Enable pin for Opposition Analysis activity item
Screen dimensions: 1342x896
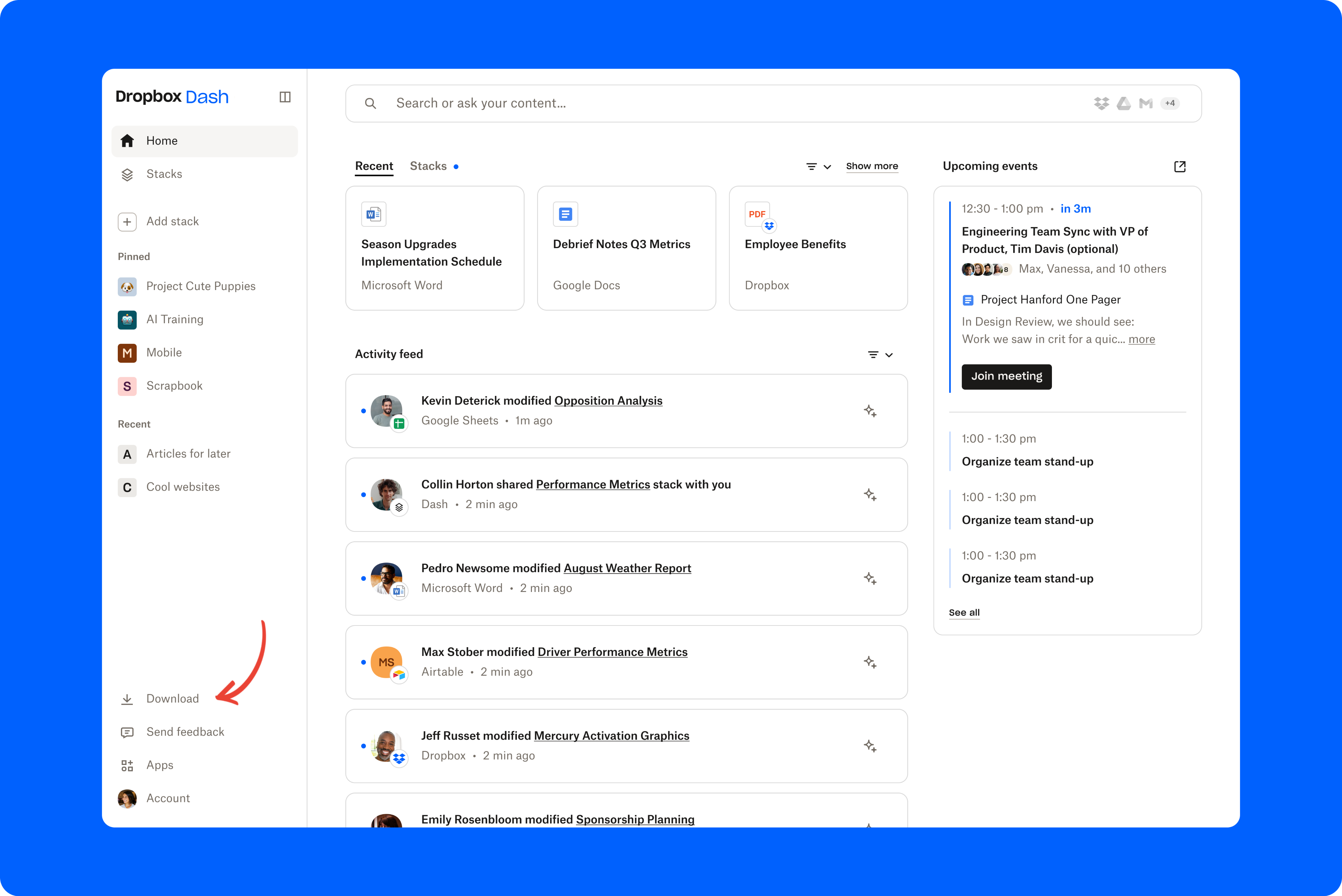869,410
